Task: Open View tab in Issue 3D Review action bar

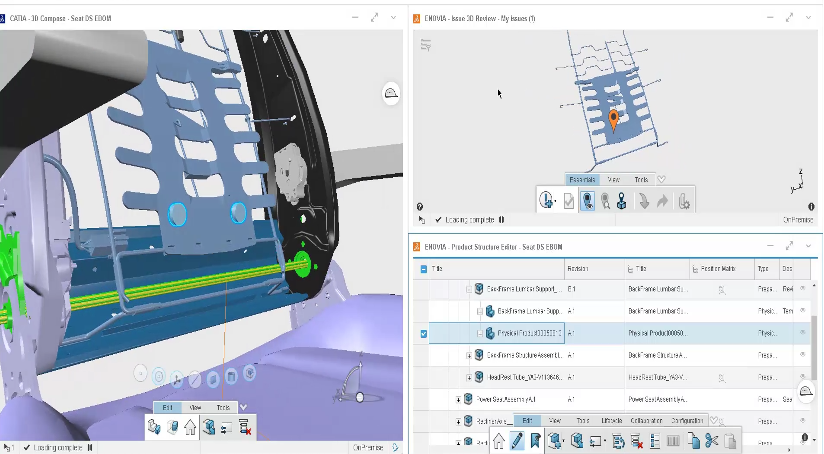Action: point(613,180)
